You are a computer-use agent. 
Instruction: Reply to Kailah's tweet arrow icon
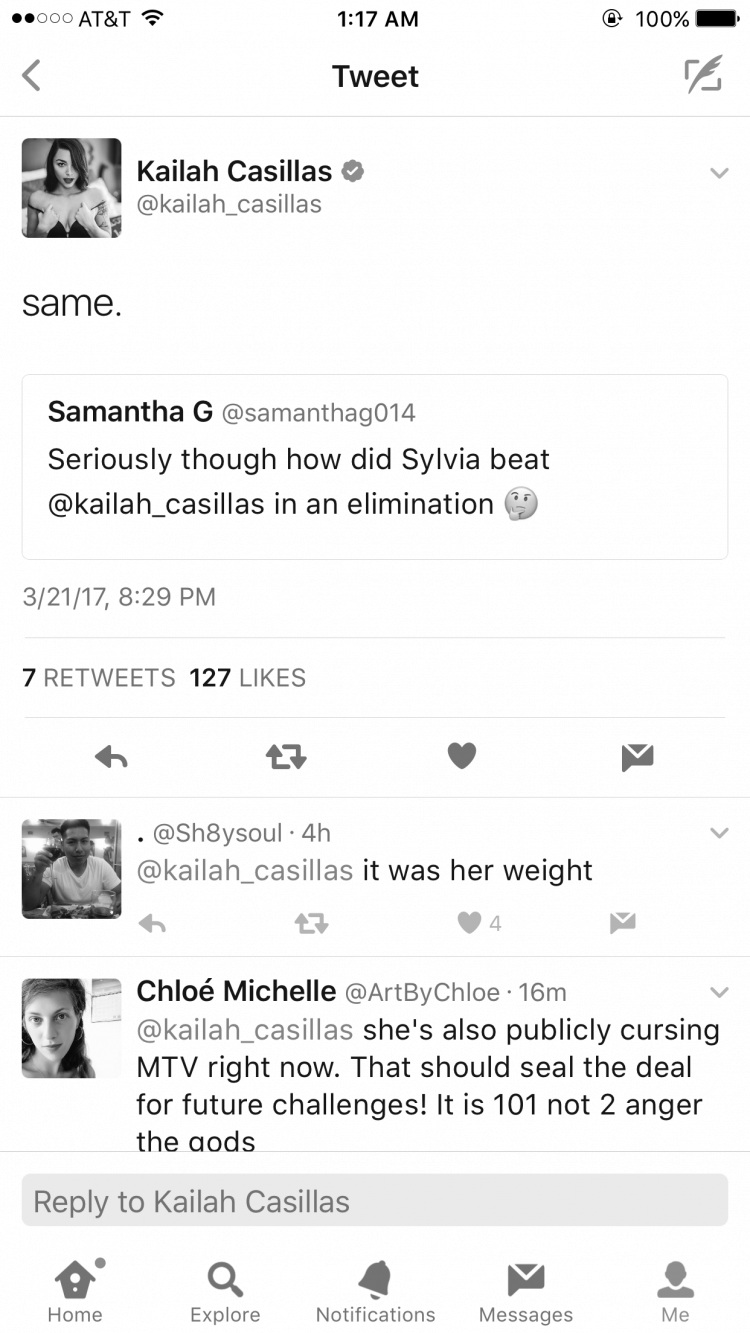pos(112,758)
